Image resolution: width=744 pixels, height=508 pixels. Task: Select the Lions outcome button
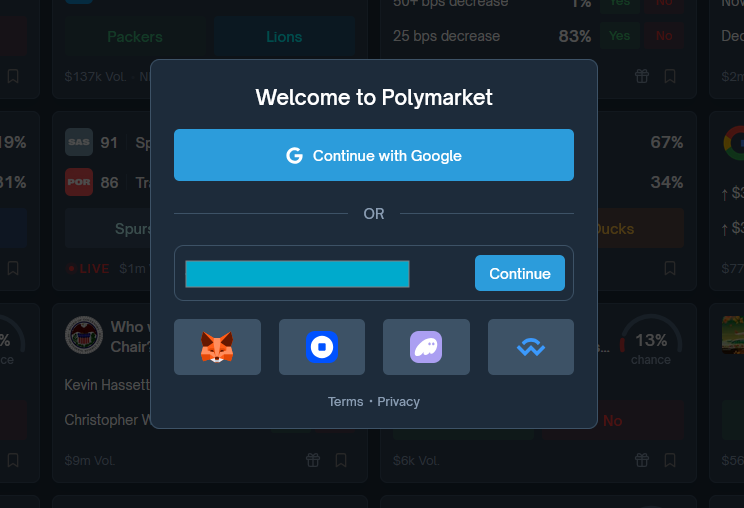284,37
